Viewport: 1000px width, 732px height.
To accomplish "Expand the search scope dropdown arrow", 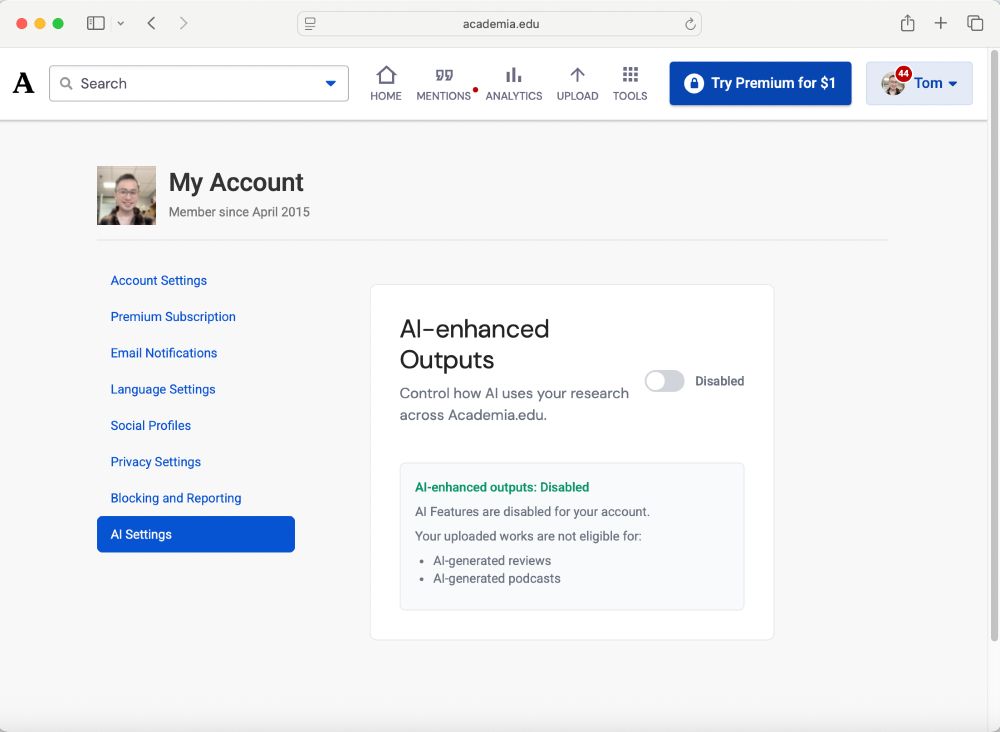I will [x=330, y=84].
